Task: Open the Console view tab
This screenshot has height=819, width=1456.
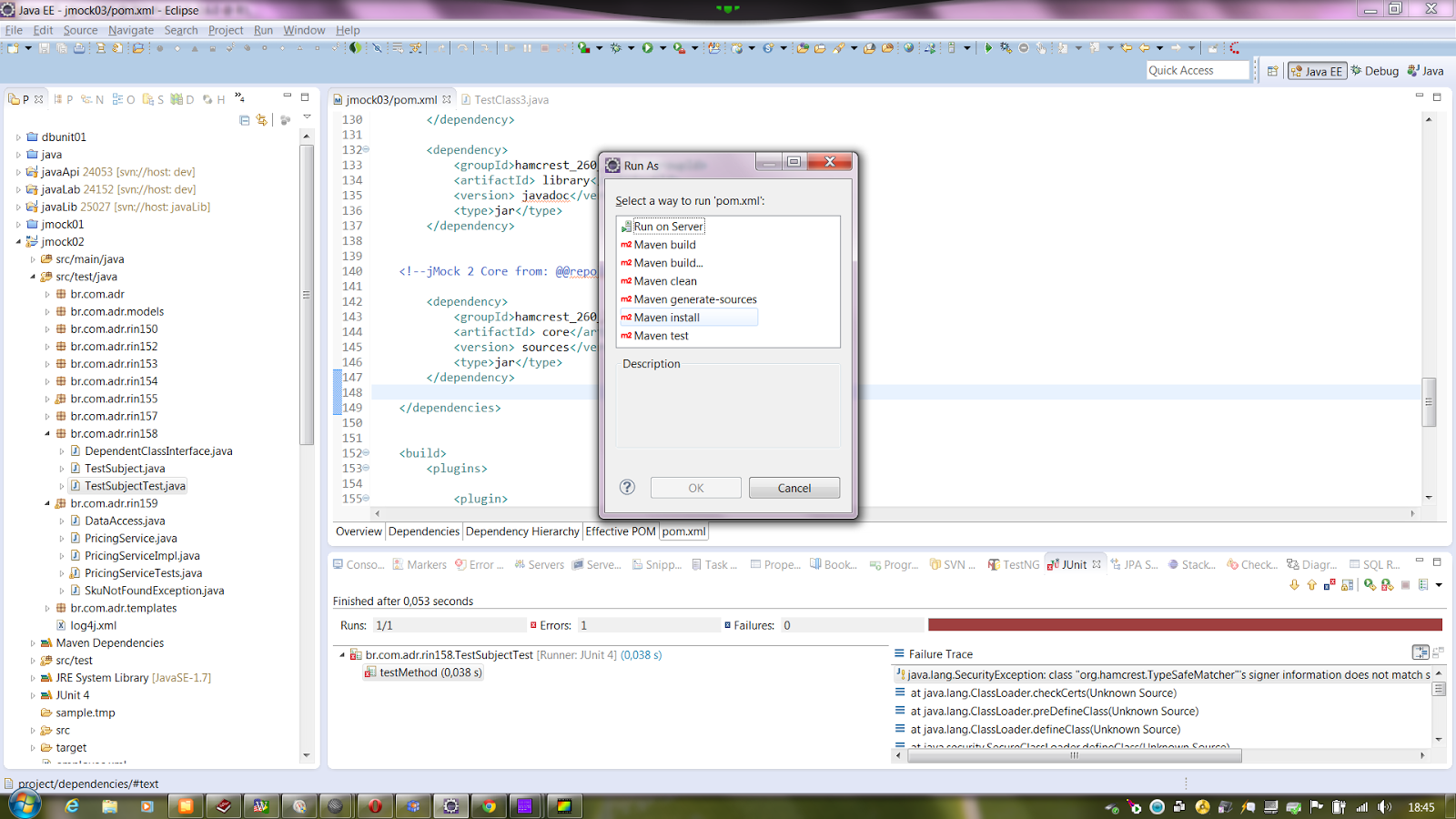Action: point(359,565)
